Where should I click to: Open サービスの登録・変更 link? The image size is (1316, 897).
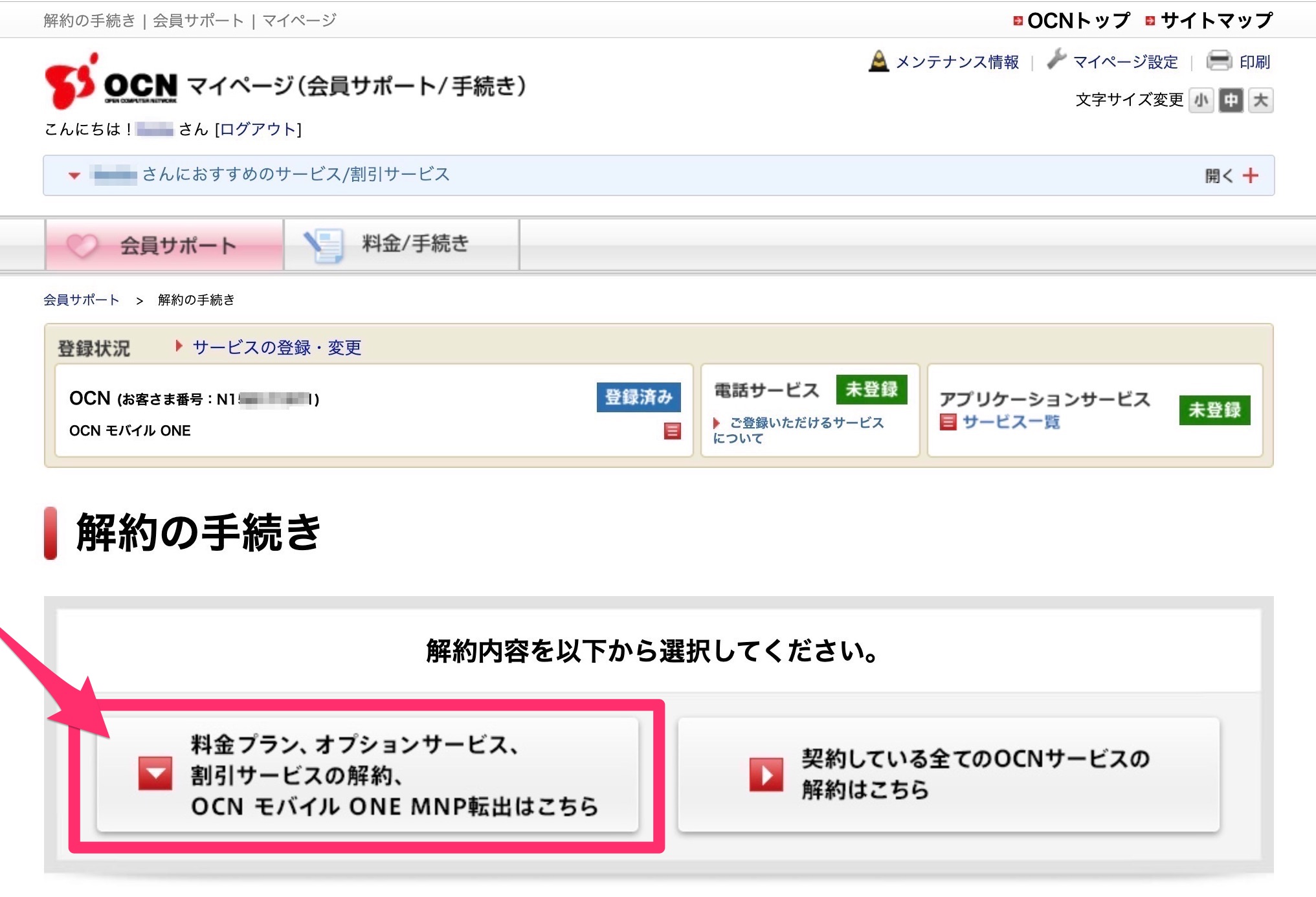click(276, 348)
